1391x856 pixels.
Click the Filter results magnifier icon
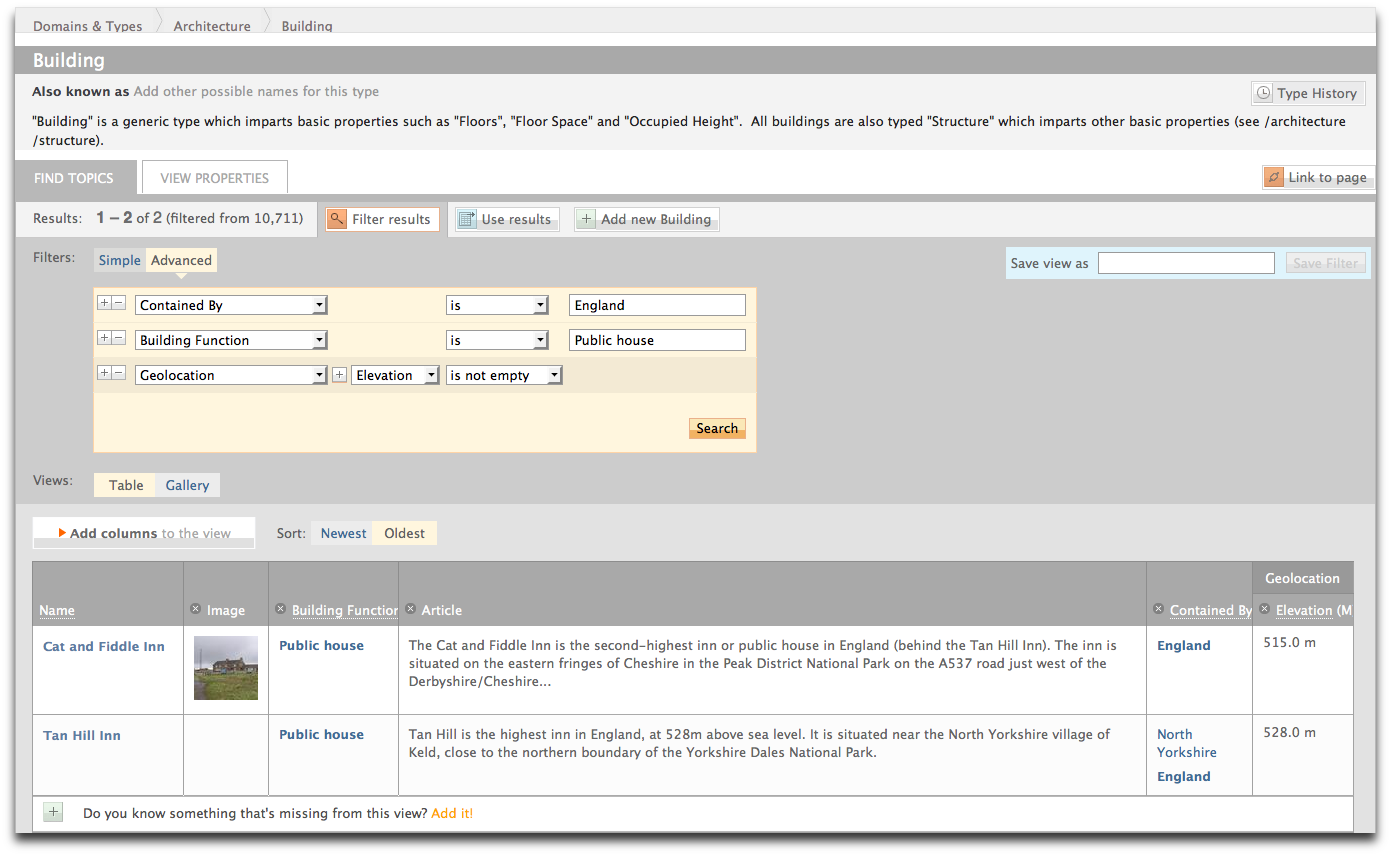coord(337,219)
